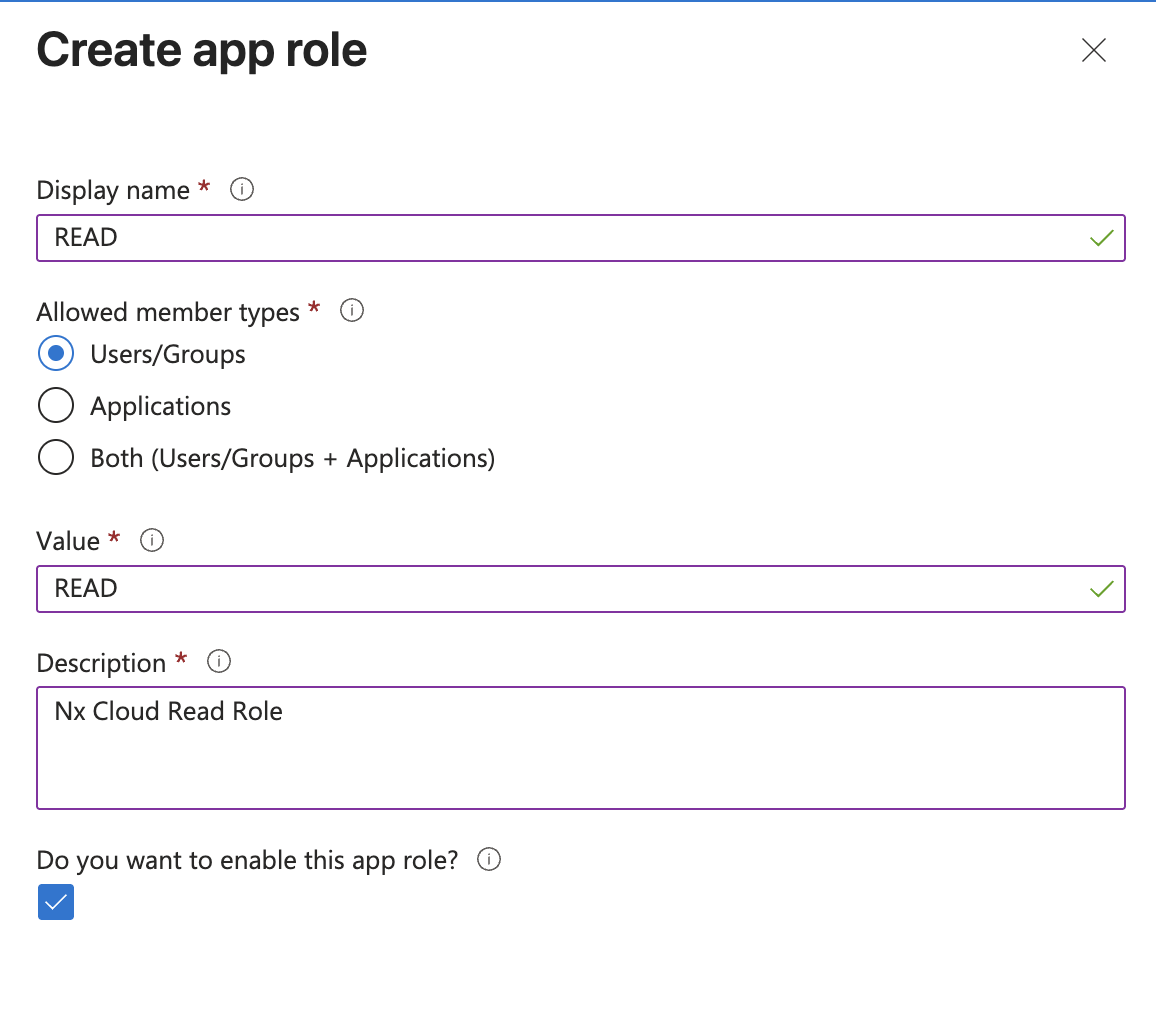Uncheck the enable this app role checkbox
This screenshot has width=1156, height=1016.
[56, 902]
